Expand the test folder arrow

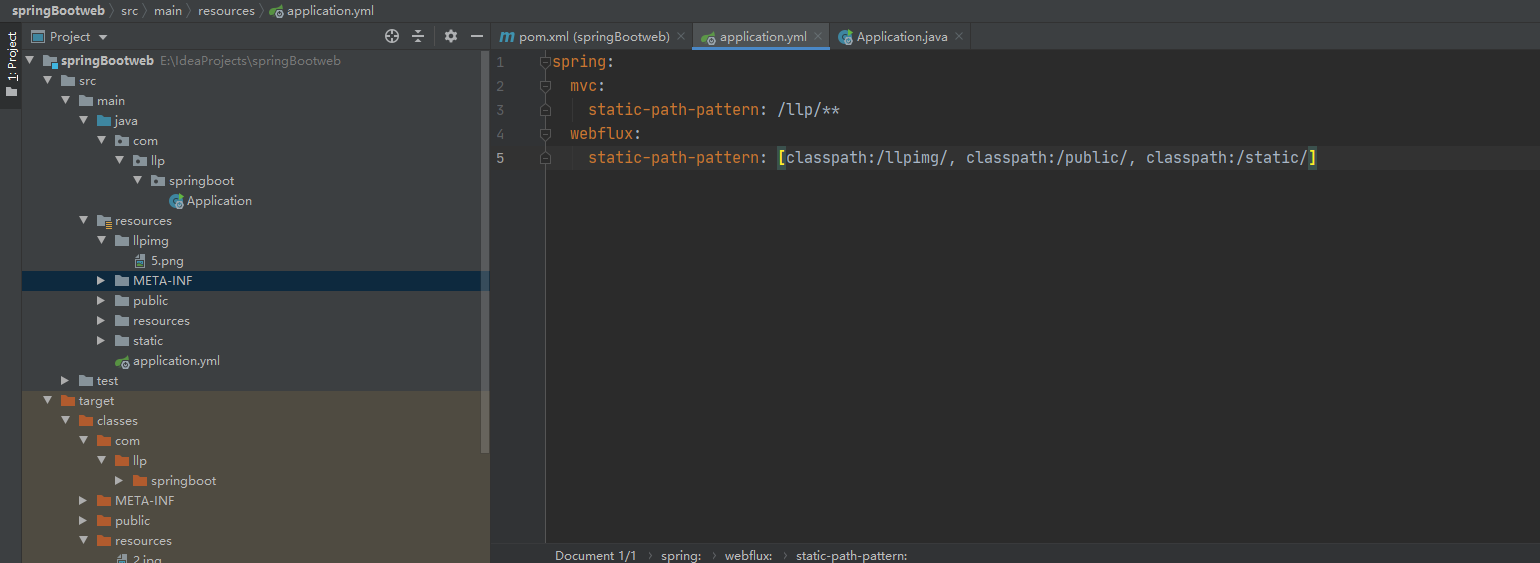click(x=66, y=381)
